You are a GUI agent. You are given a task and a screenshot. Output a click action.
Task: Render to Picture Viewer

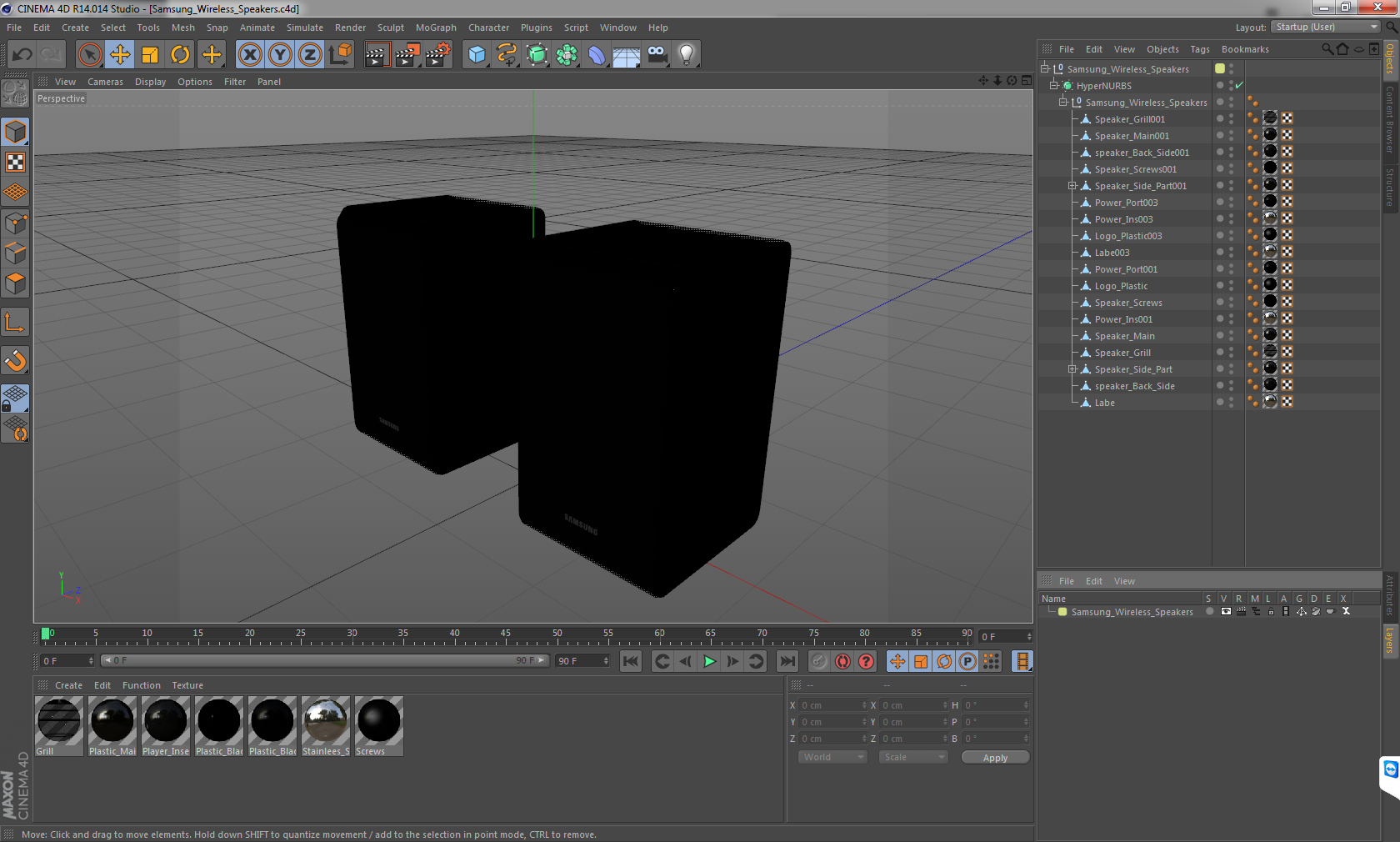tap(407, 55)
